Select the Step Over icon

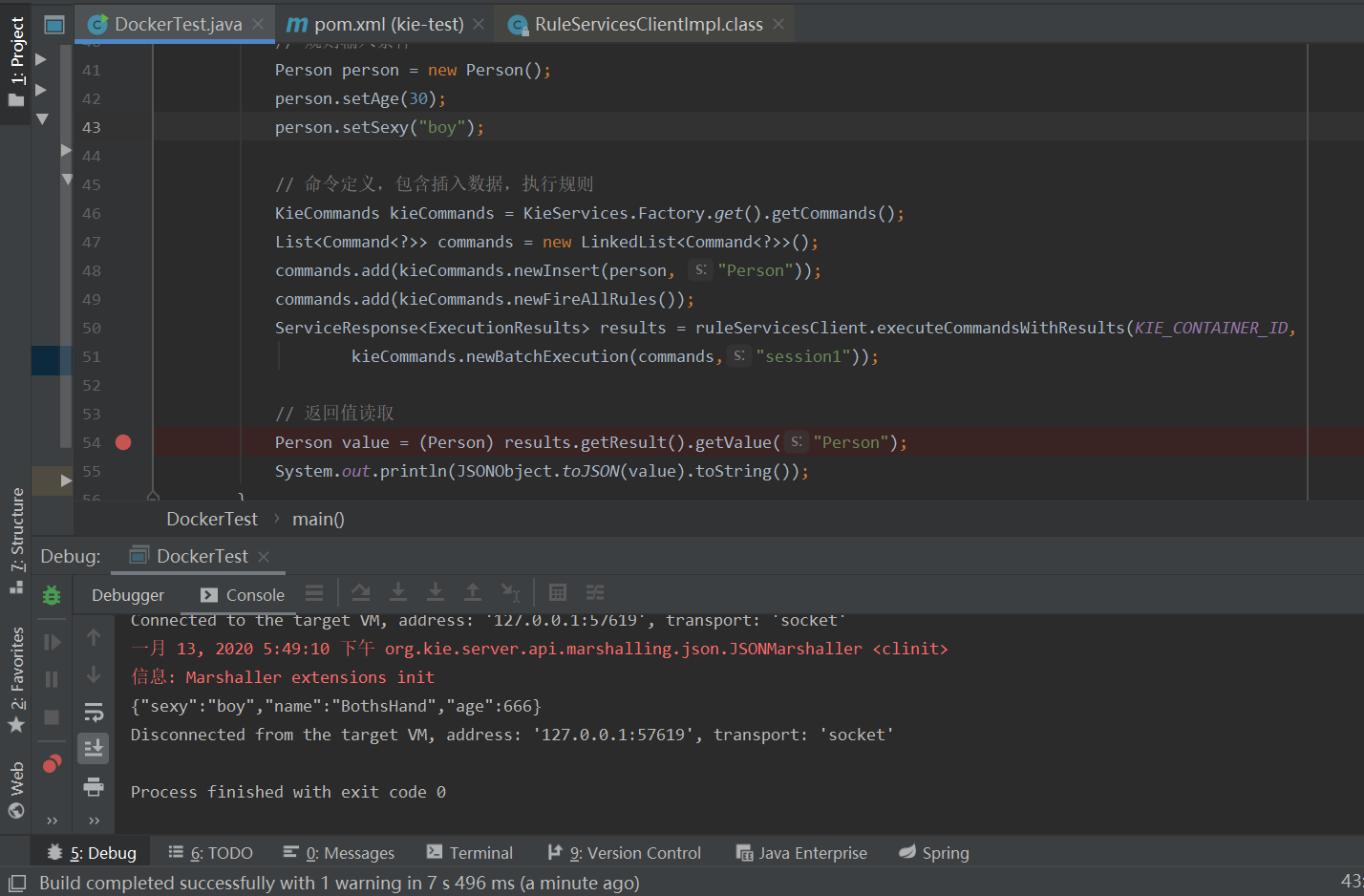361,593
